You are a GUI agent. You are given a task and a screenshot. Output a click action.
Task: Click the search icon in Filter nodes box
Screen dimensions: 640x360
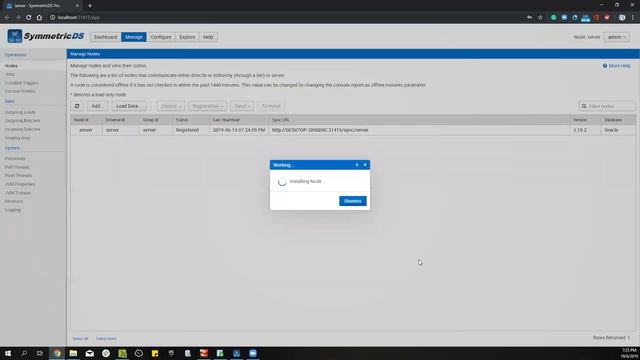click(x=584, y=106)
